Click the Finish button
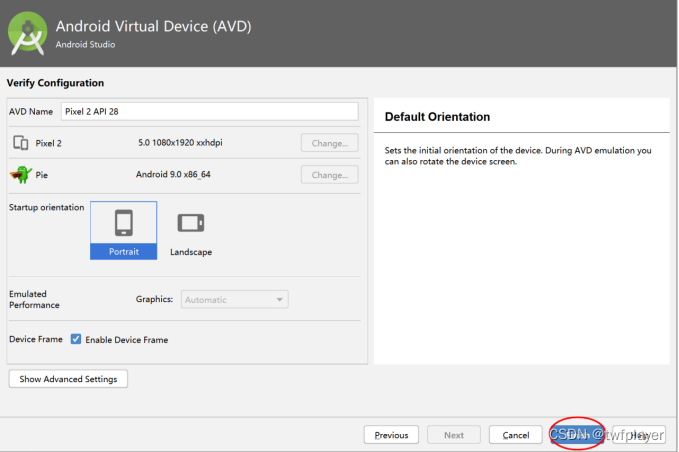Image resolution: width=679 pixels, height=452 pixels. pyautogui.click(x=577, y=434)
